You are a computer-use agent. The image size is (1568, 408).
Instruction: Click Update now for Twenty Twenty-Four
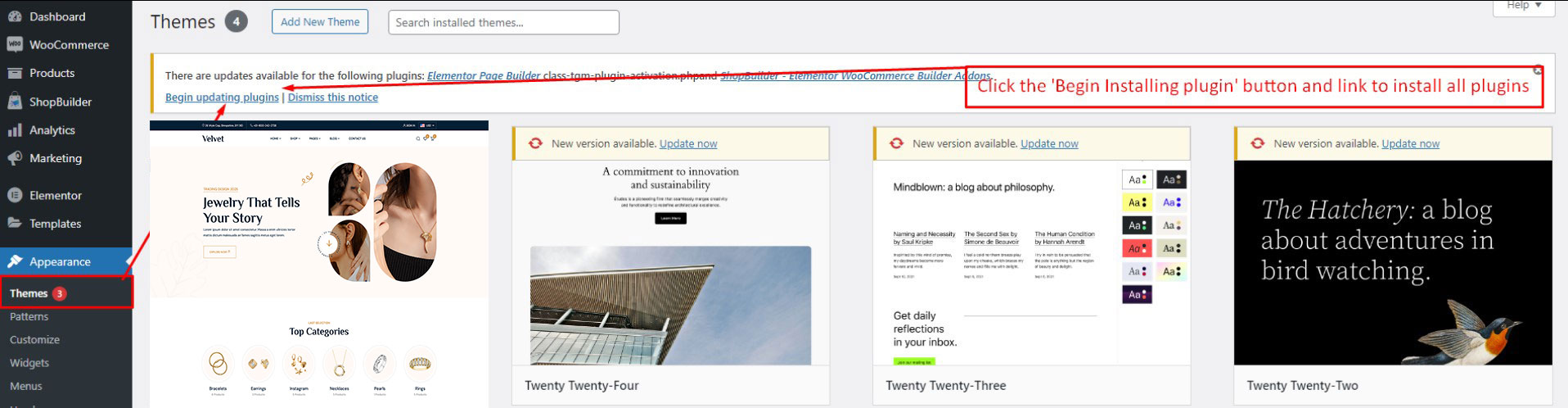point(688,143)
